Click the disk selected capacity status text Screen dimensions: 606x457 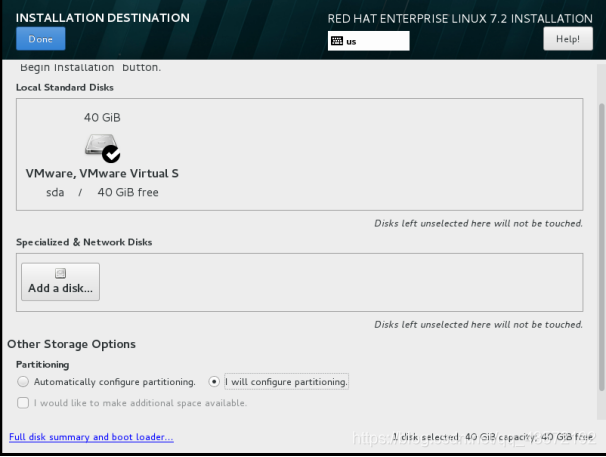[x=493, y=437]
